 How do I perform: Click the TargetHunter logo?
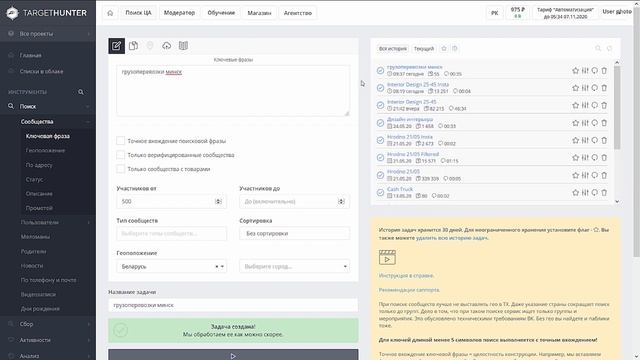pyautogui.click(x=47, y=13)
